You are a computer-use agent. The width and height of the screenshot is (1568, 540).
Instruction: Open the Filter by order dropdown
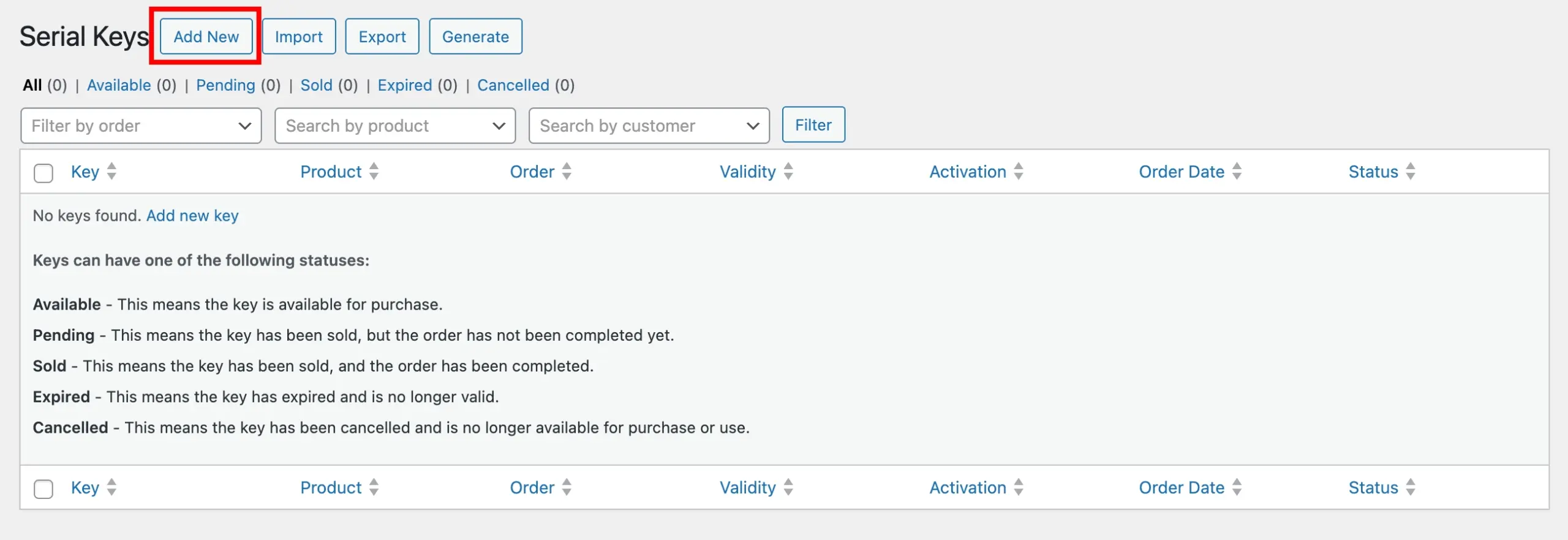coord(141,126)
